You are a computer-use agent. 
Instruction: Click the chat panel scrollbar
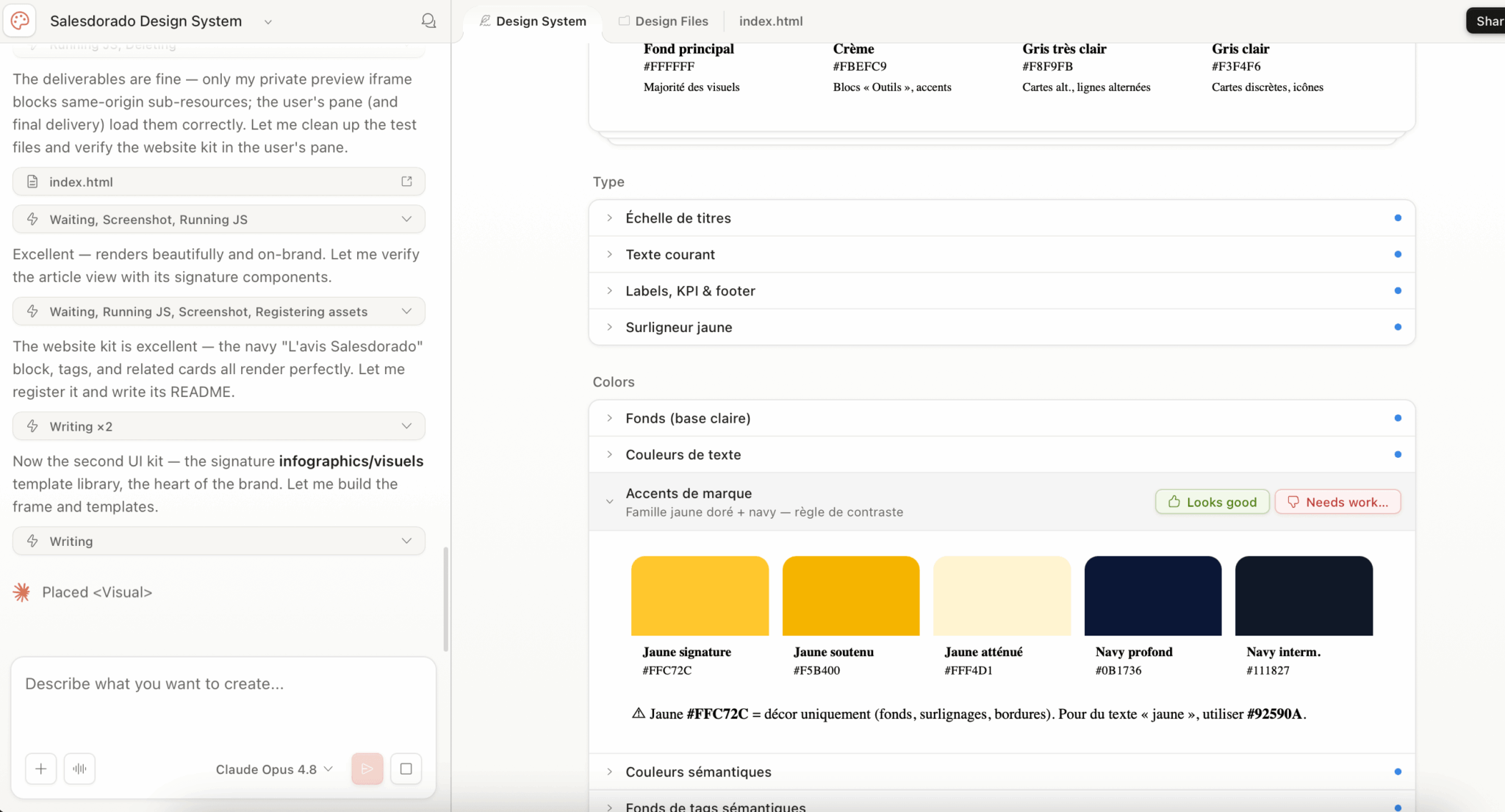(445, 598)
